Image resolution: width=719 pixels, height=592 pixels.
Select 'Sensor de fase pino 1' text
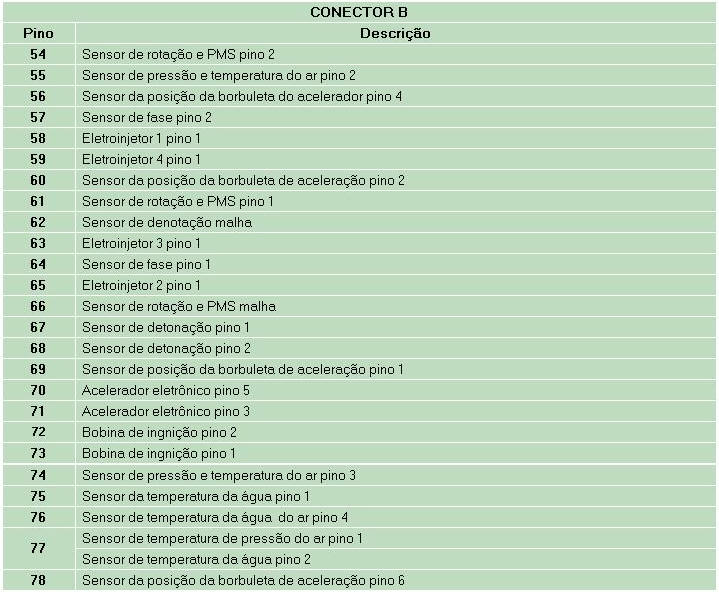click(146, 264)
